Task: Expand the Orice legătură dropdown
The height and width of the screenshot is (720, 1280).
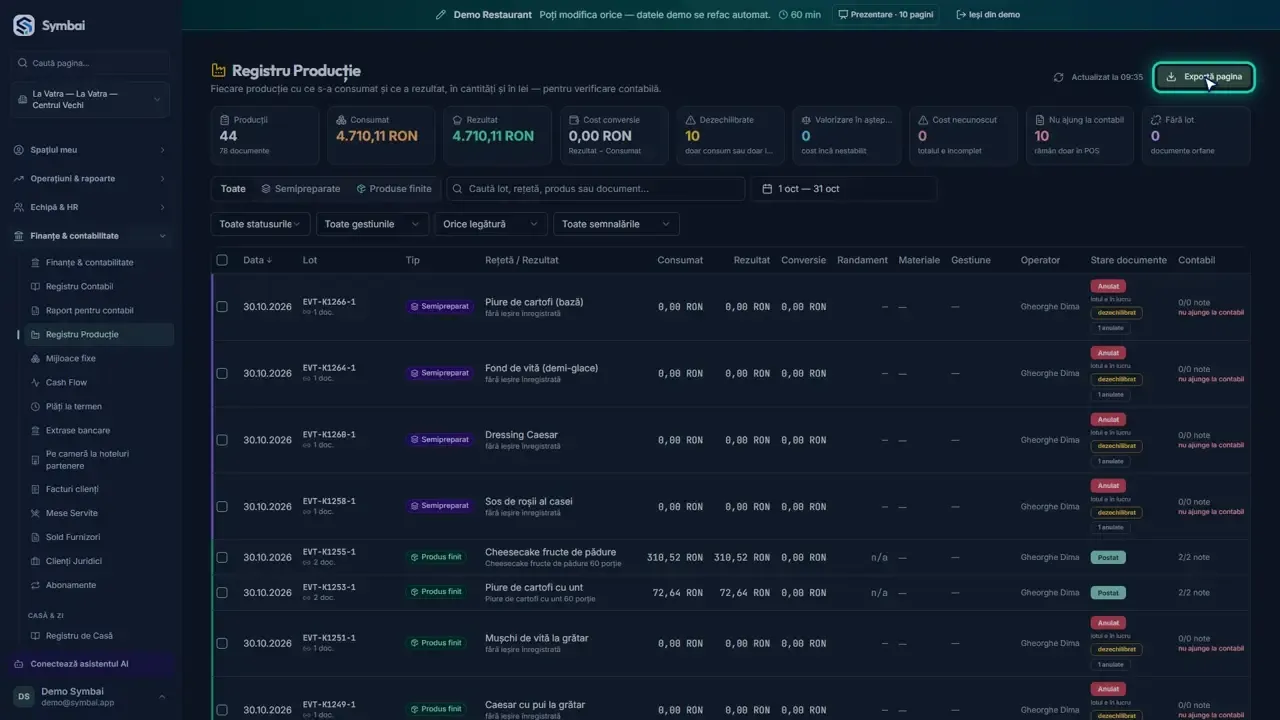Action: [x=491, y=224]
